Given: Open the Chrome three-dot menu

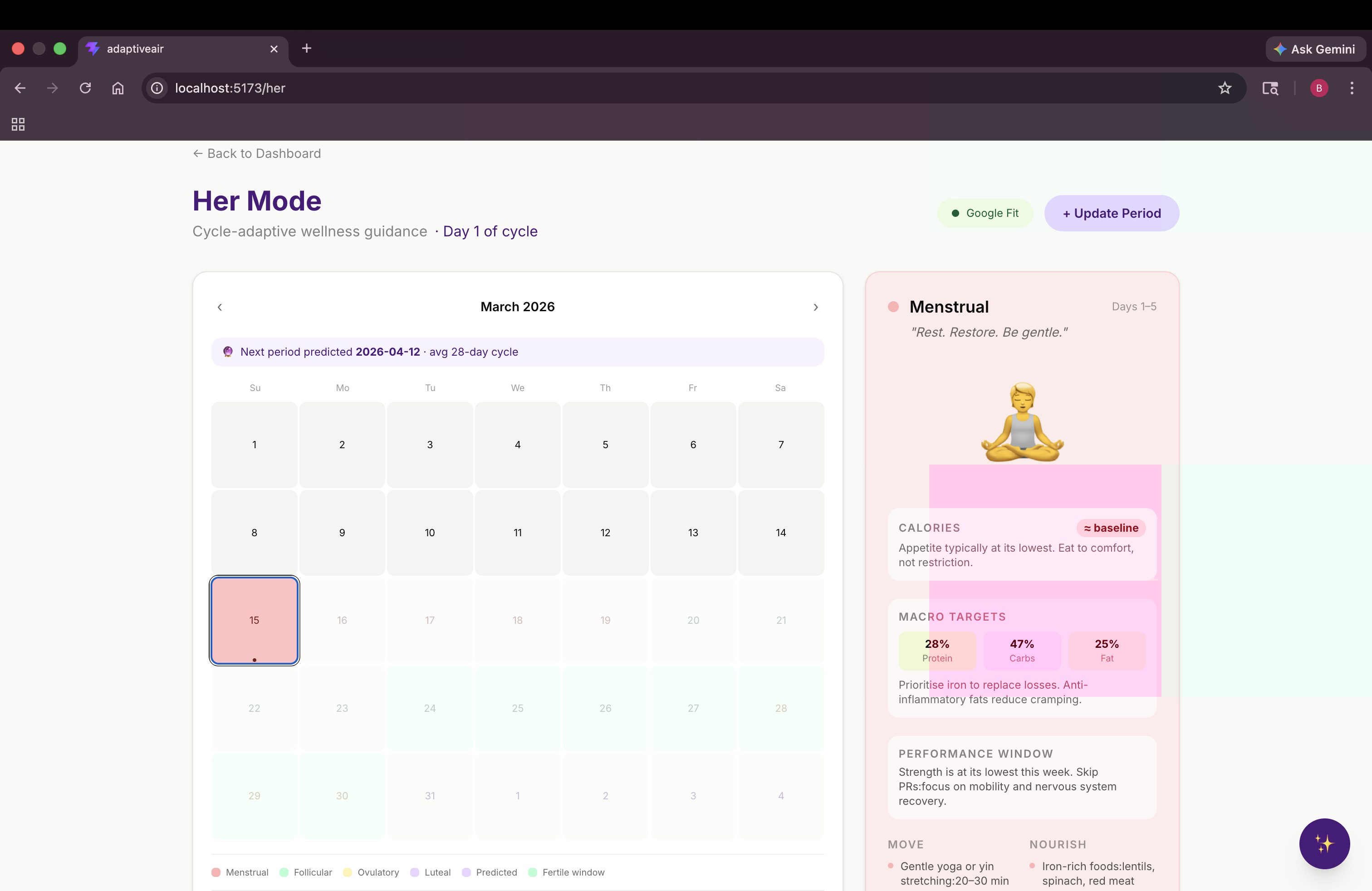Looking at the screenshot, I should tap(1351, 88).
